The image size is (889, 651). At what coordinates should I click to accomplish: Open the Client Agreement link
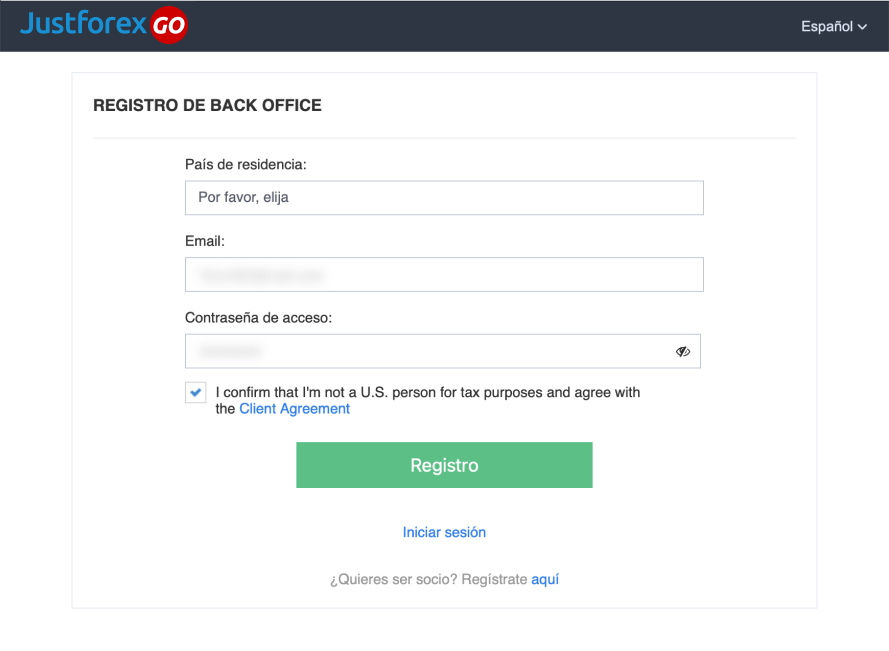294,409
